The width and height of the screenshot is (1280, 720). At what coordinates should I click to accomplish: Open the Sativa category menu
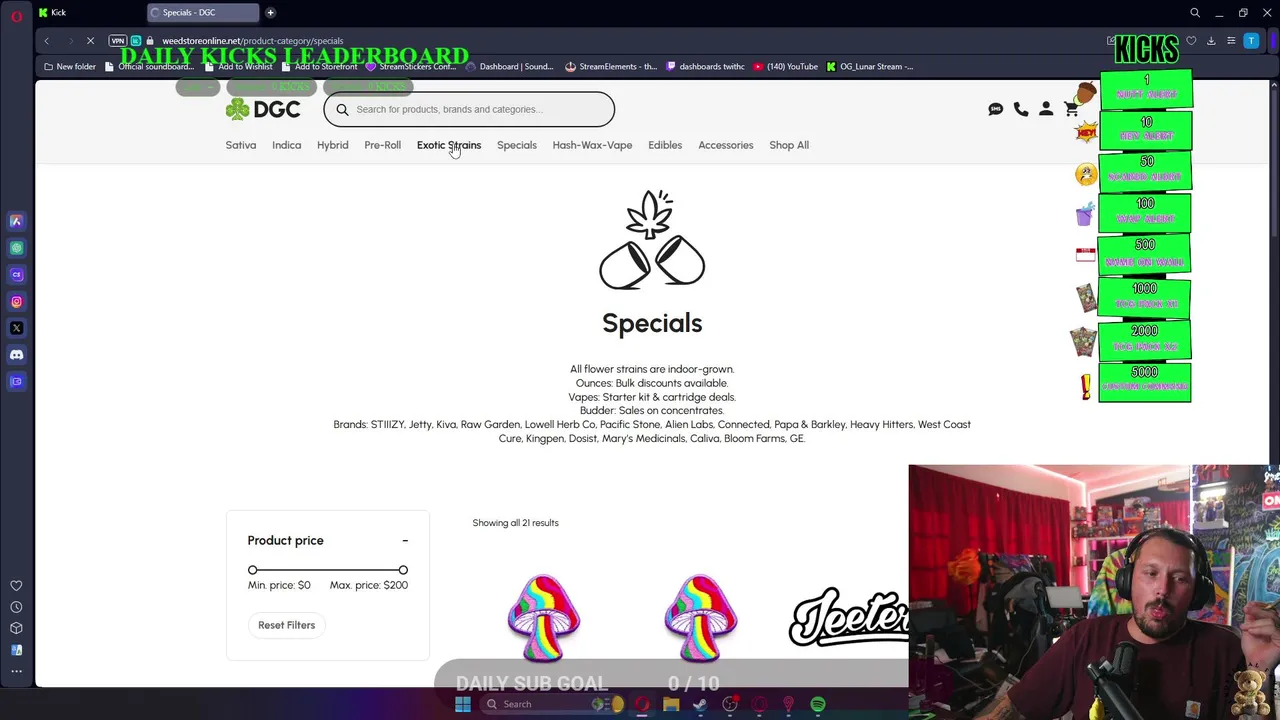point(241,145)
